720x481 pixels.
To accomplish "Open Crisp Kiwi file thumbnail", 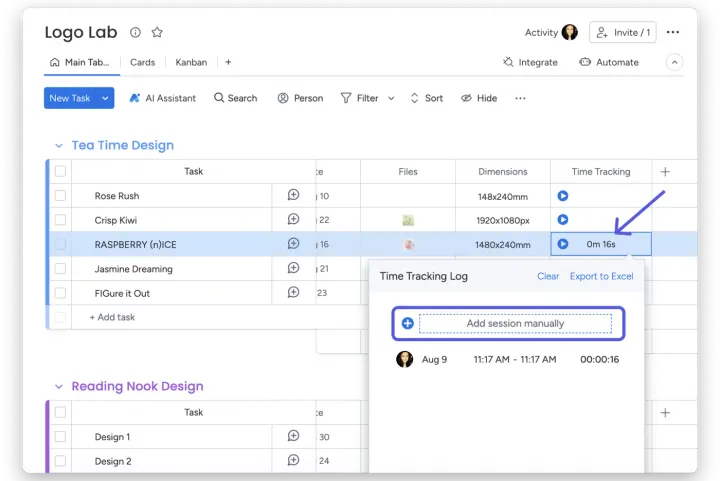I will (408, 220).
